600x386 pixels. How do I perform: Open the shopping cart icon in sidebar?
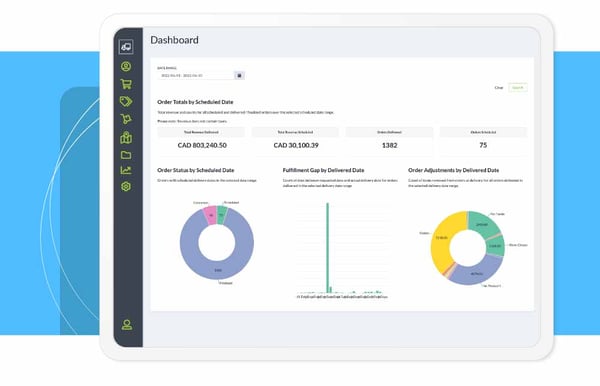(x=126, y=84)
